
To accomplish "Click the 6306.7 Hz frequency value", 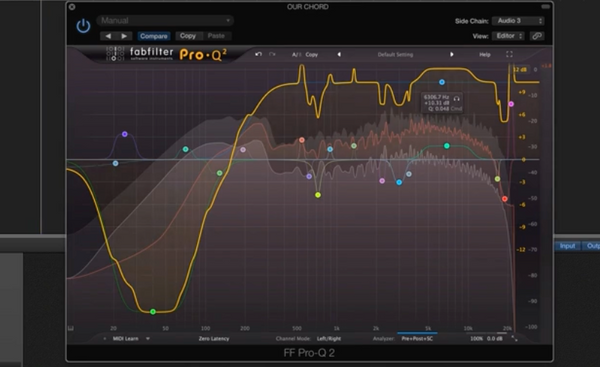I will 436,97.
